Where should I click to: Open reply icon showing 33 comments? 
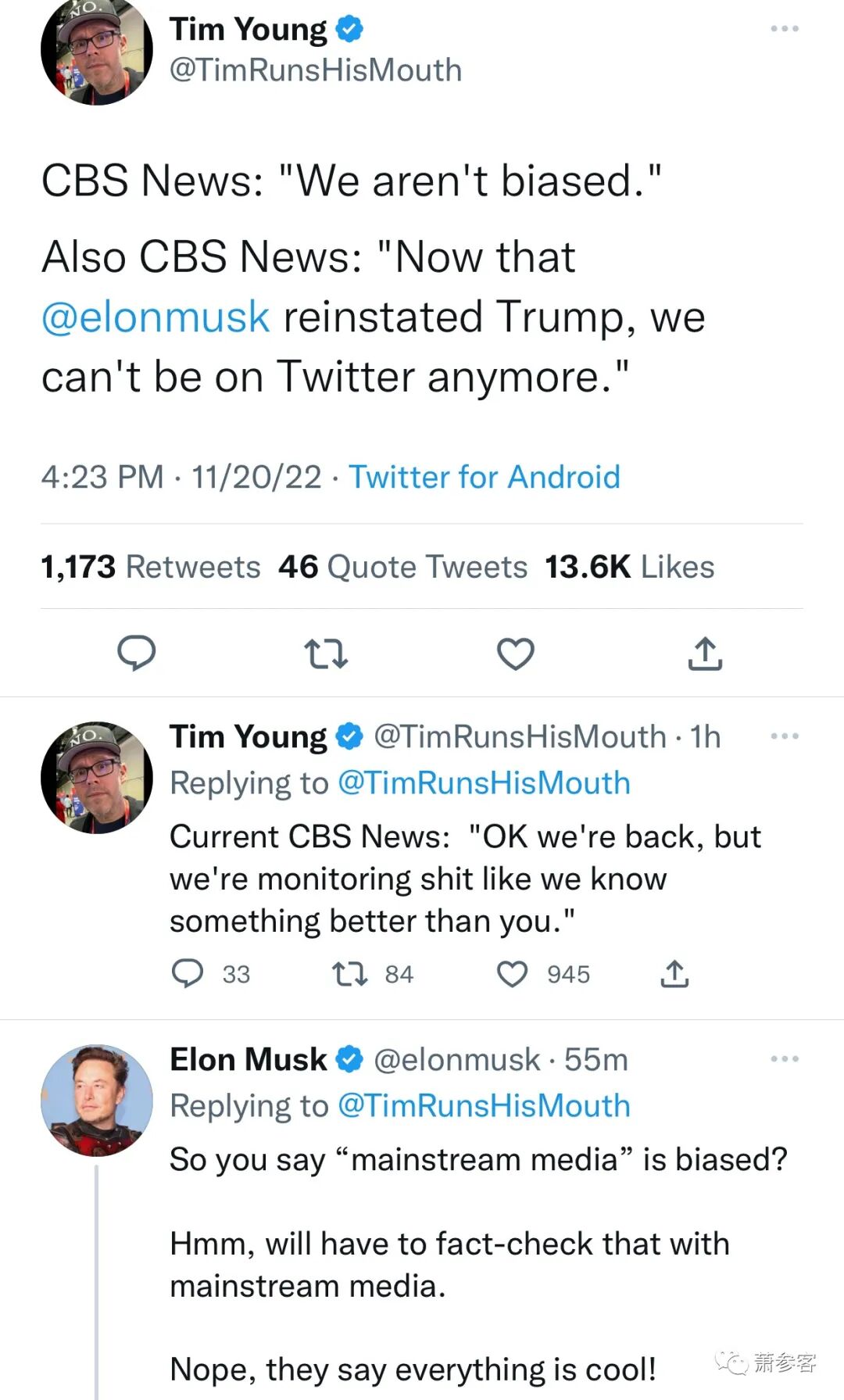pyautogui.click(x=188, y=974)
